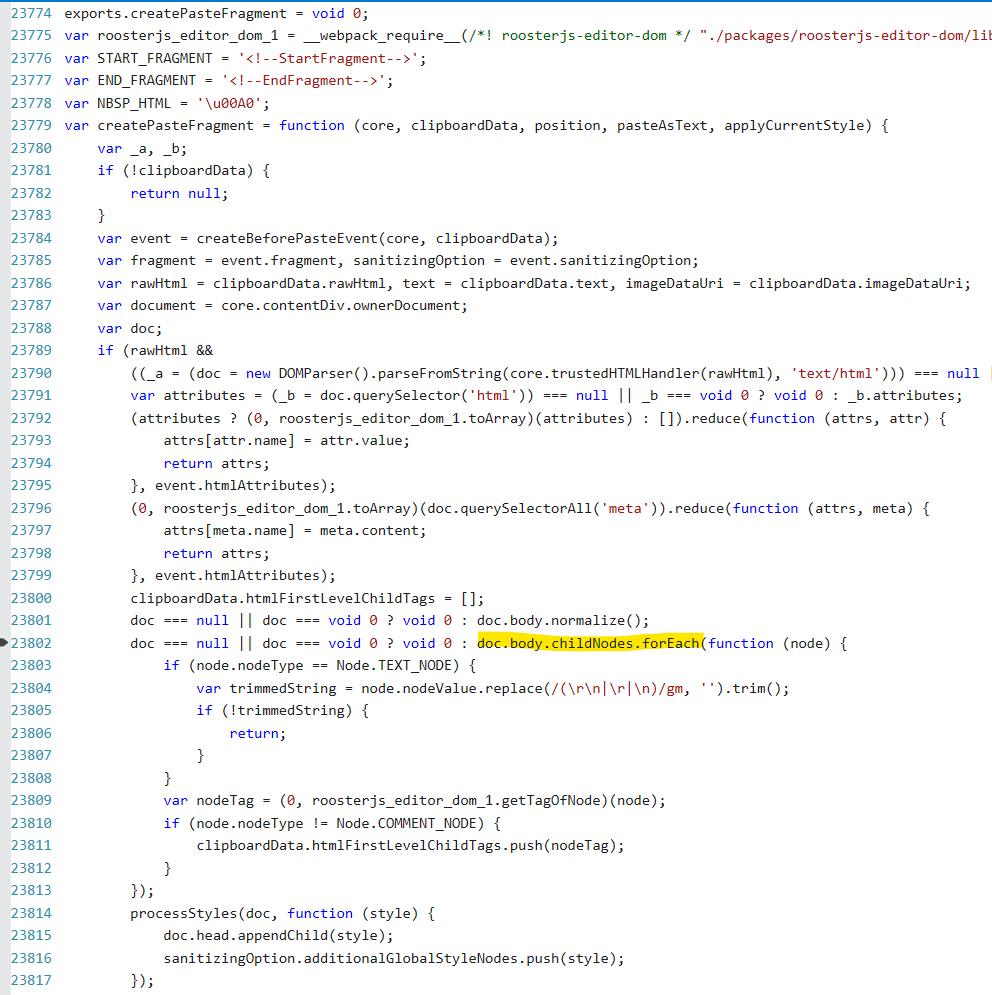
Task: Select the highlighted doc.body.childNodes.forEach expression
Action: [x=590, y=643]
